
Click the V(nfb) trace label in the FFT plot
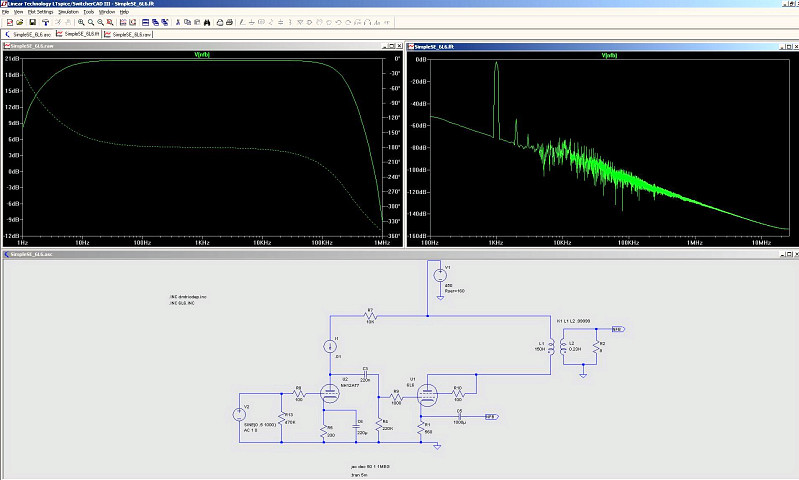coord(609,55)
